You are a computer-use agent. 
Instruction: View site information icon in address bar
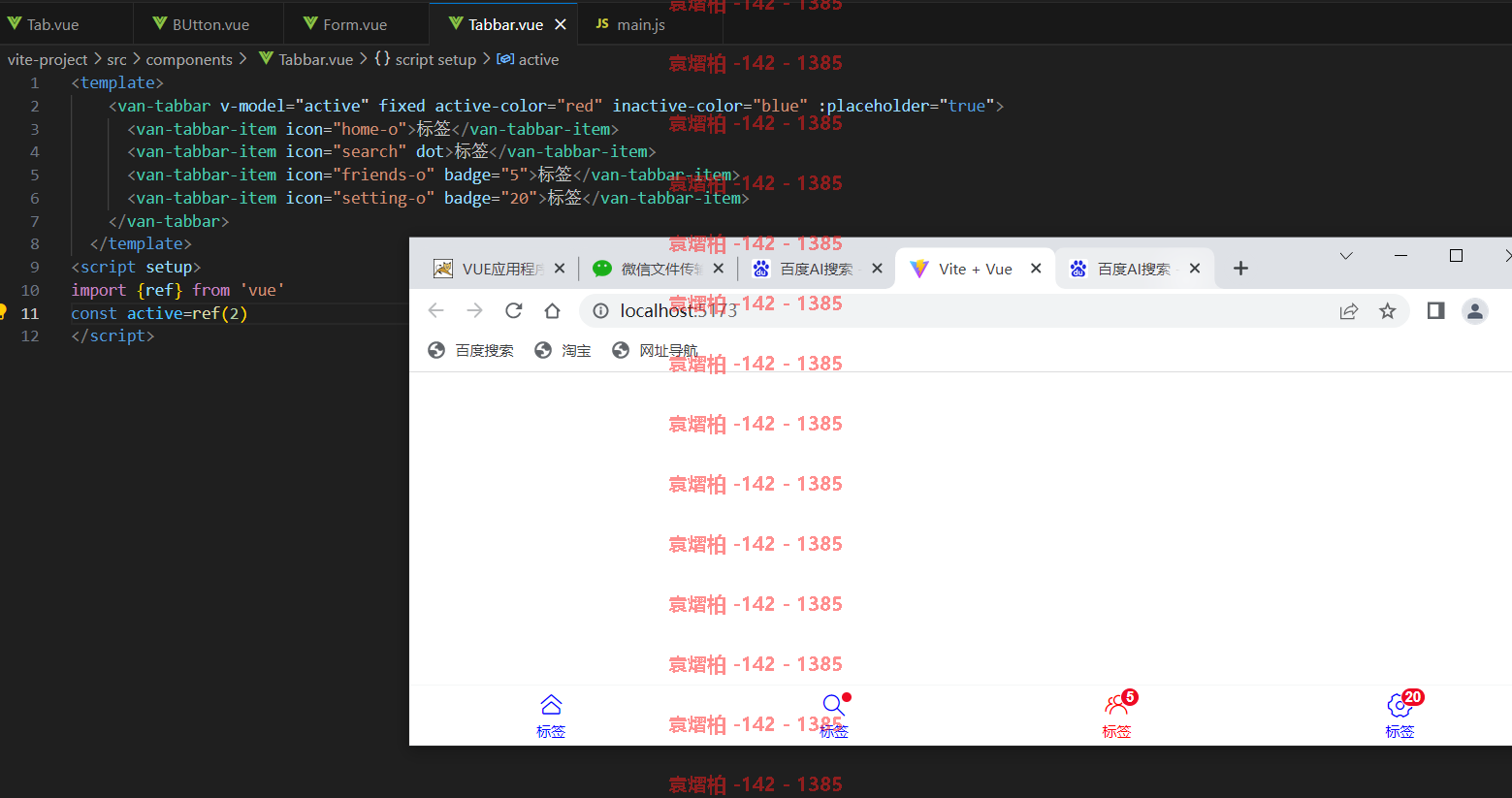click(x=600, y=310)
